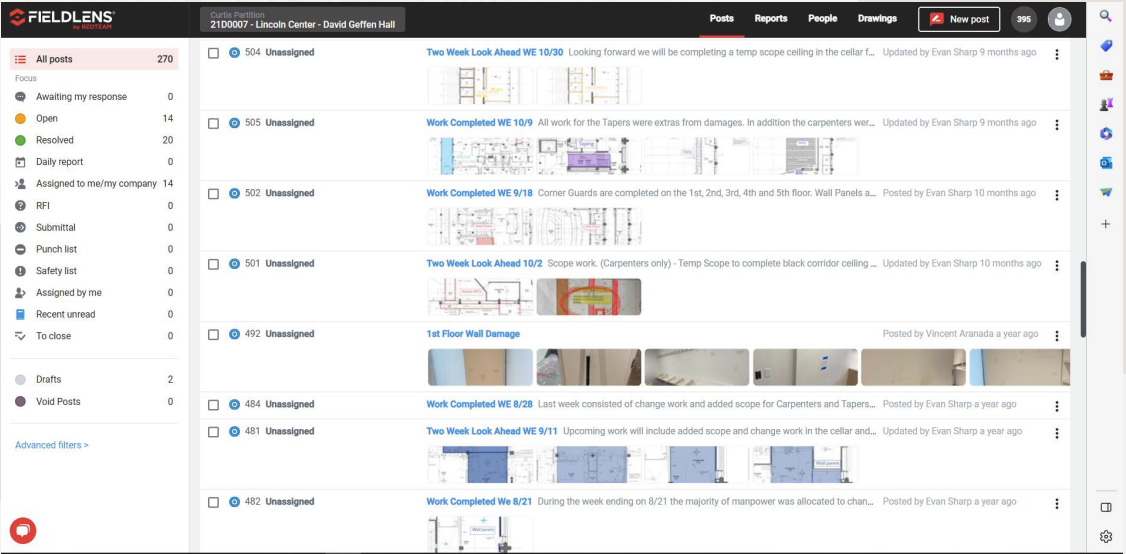The width and height of the screenshot is (1126, 554).
Task: Check the checkbox for post 504
Action: [x=213, y=53]
